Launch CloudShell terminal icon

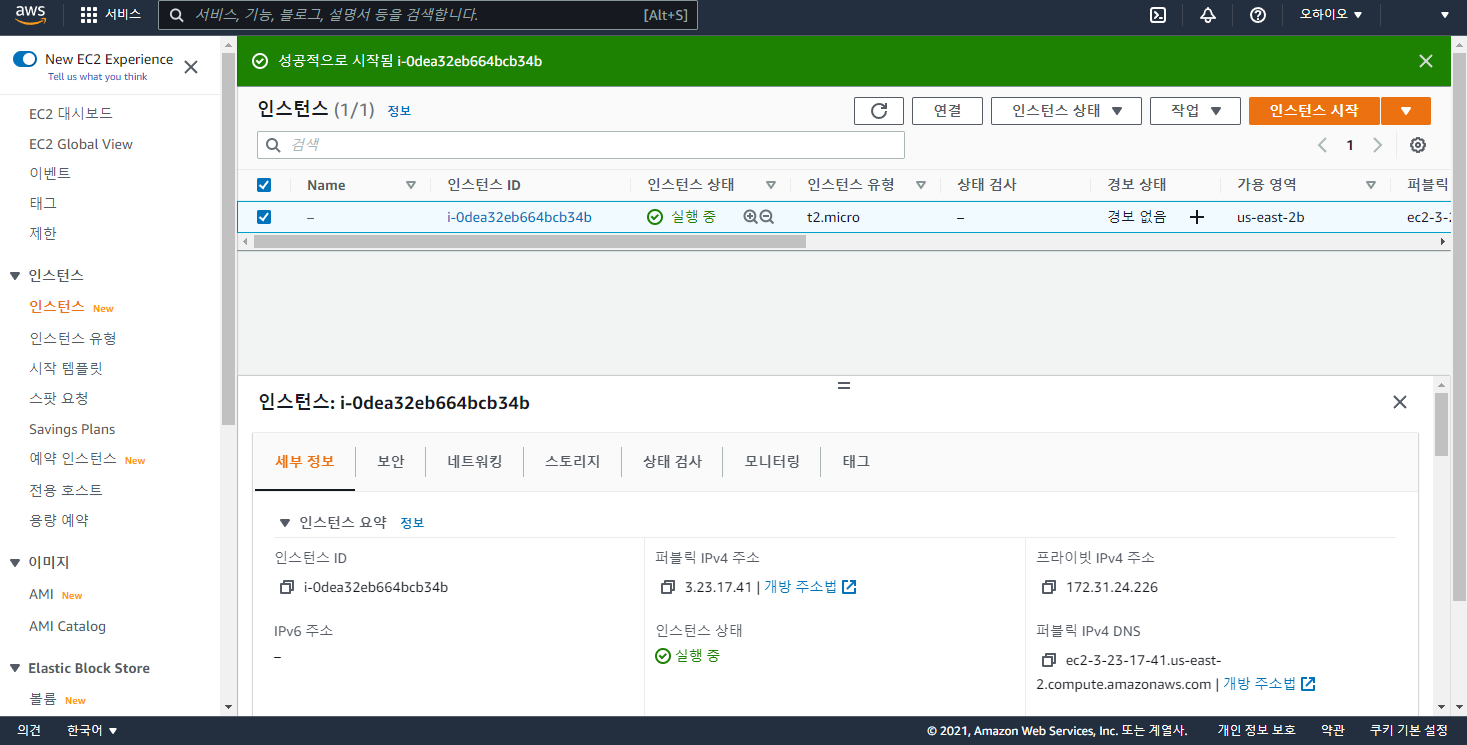(1158, 15)
